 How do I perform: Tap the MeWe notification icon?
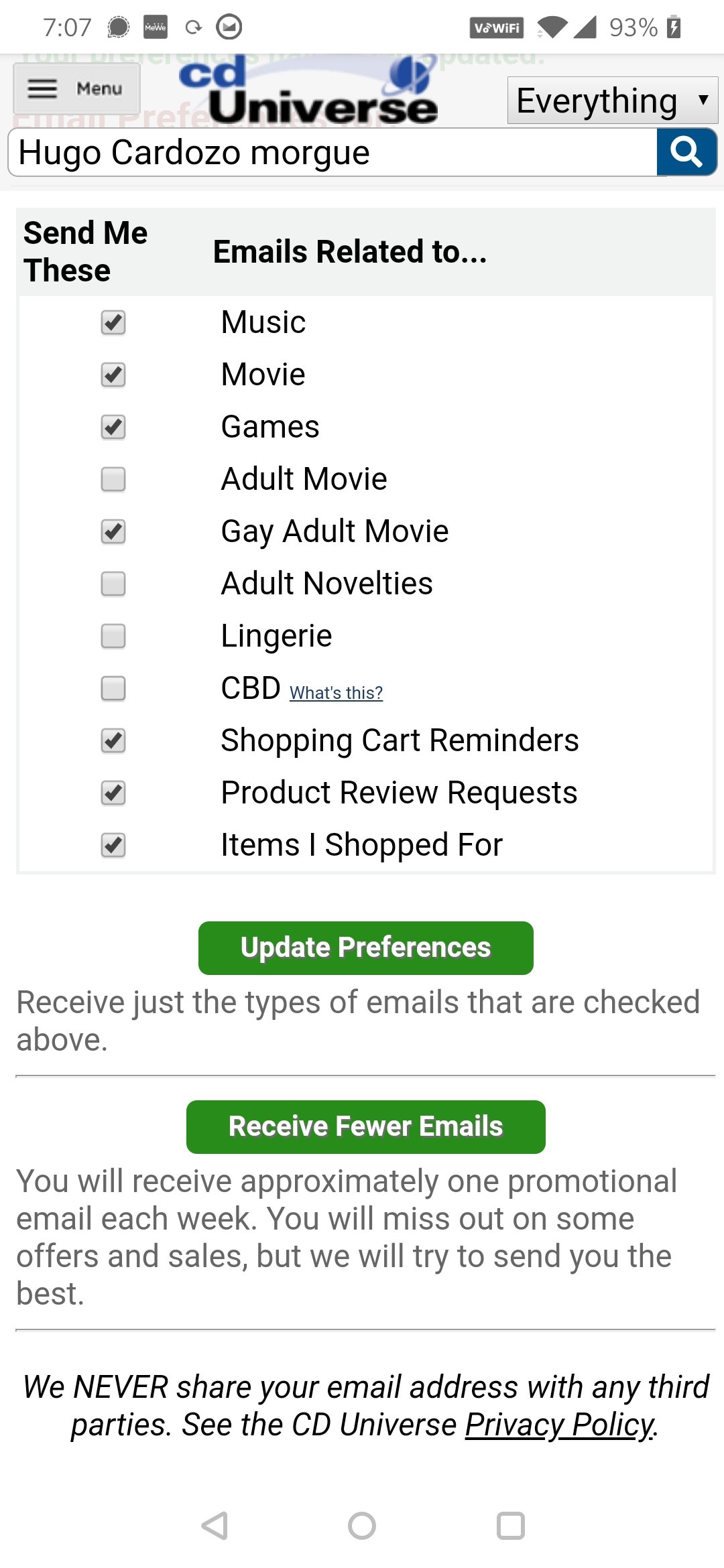156,27
